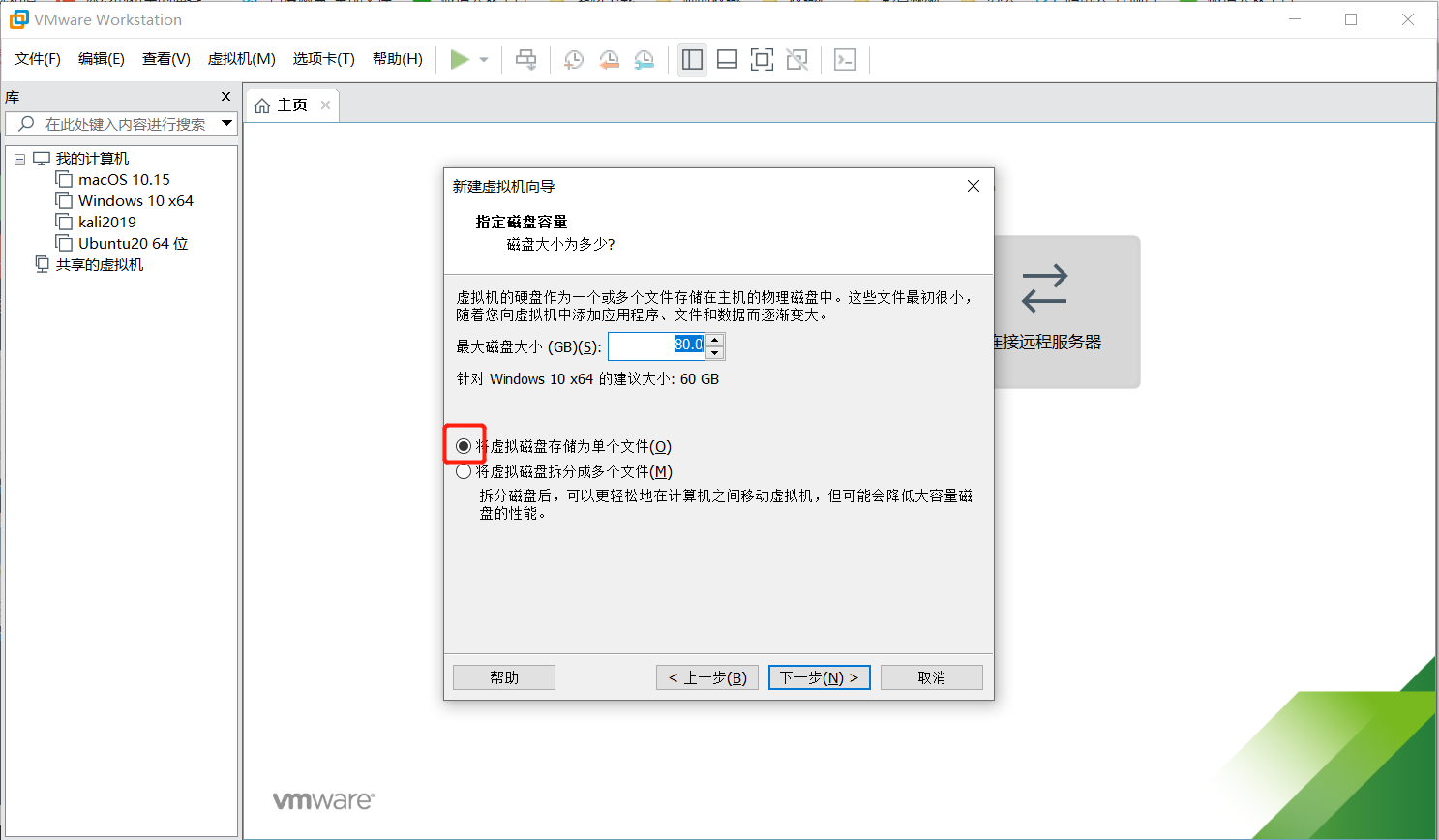This screenshot has height=840, width=1439.
Task: Click the green power-on play icon
Action: click(460, 60)
